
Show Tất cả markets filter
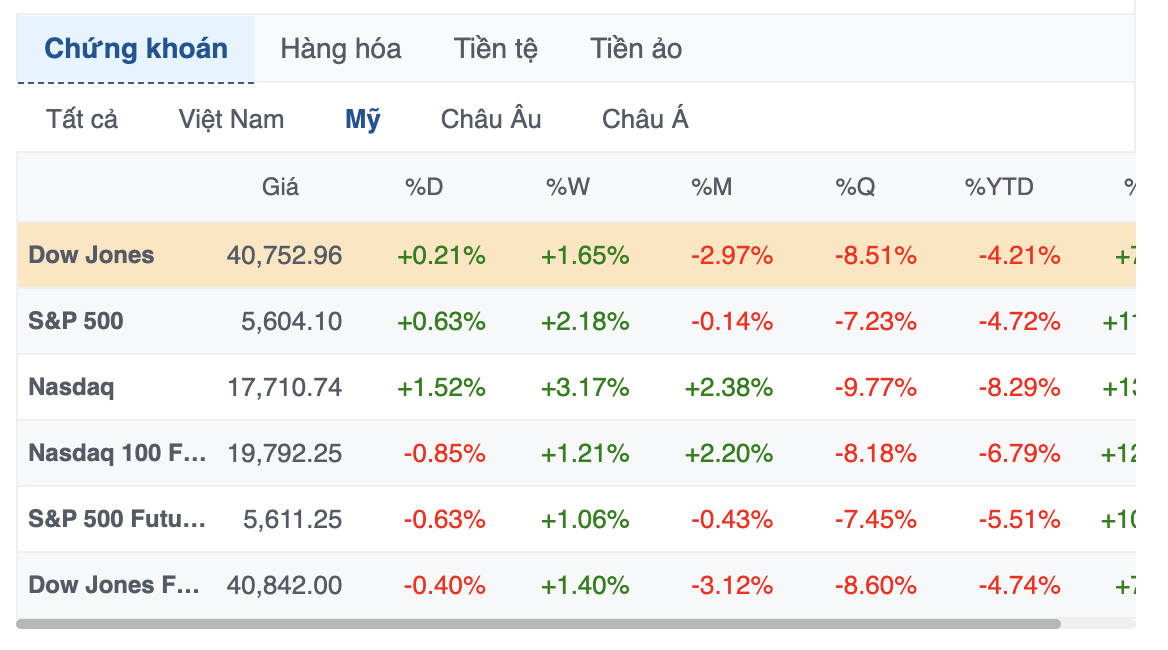82,120
